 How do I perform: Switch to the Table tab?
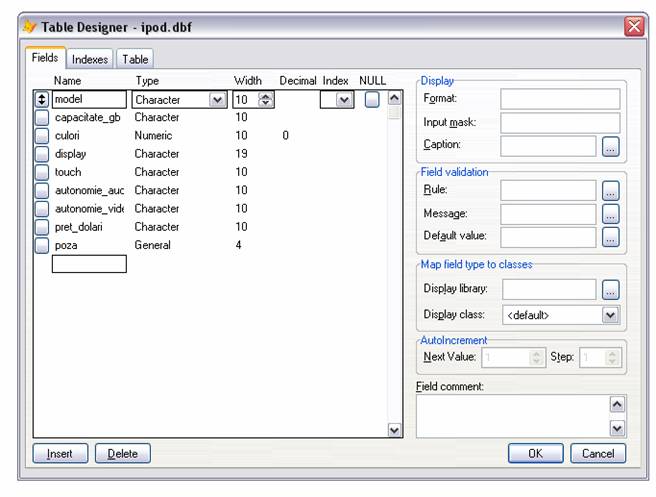pos(135,60)
